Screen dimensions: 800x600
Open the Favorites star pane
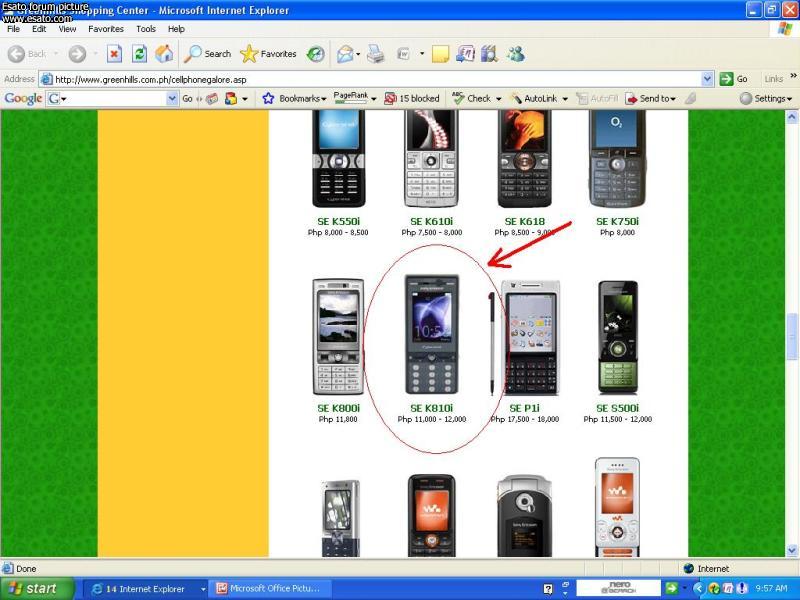[268, 54]
